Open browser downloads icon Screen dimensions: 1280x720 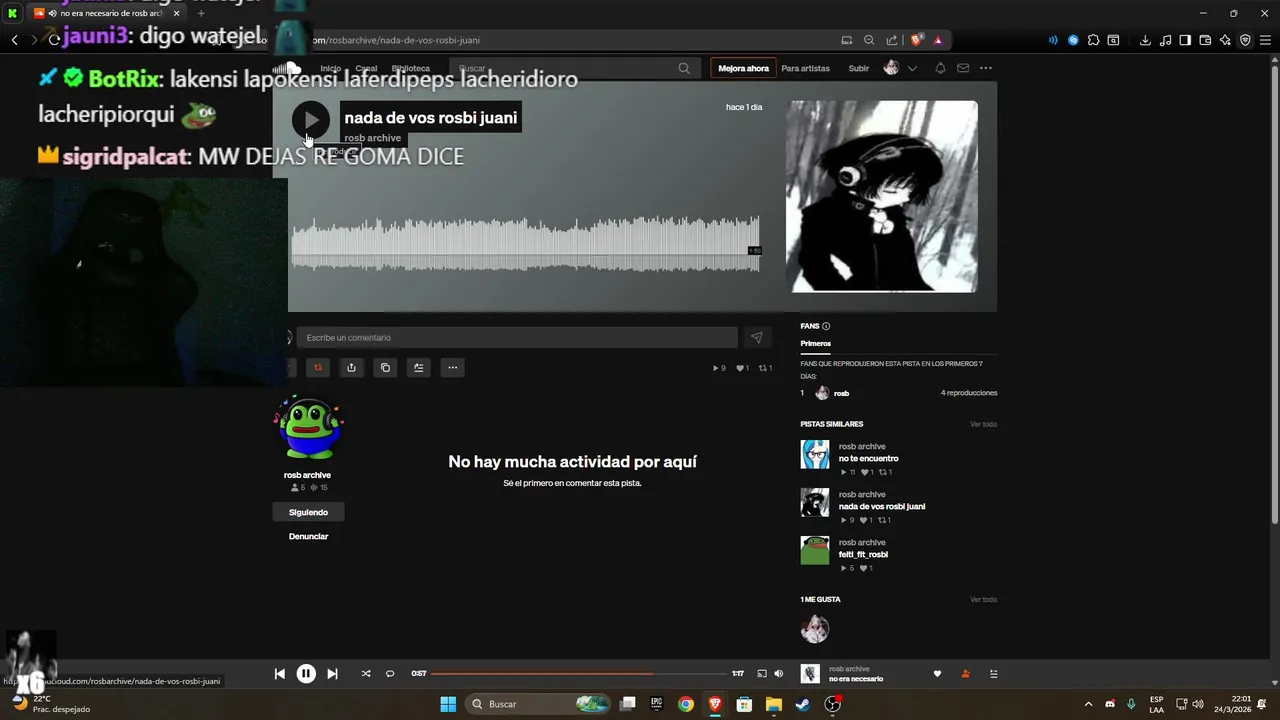click(1145, 40)
